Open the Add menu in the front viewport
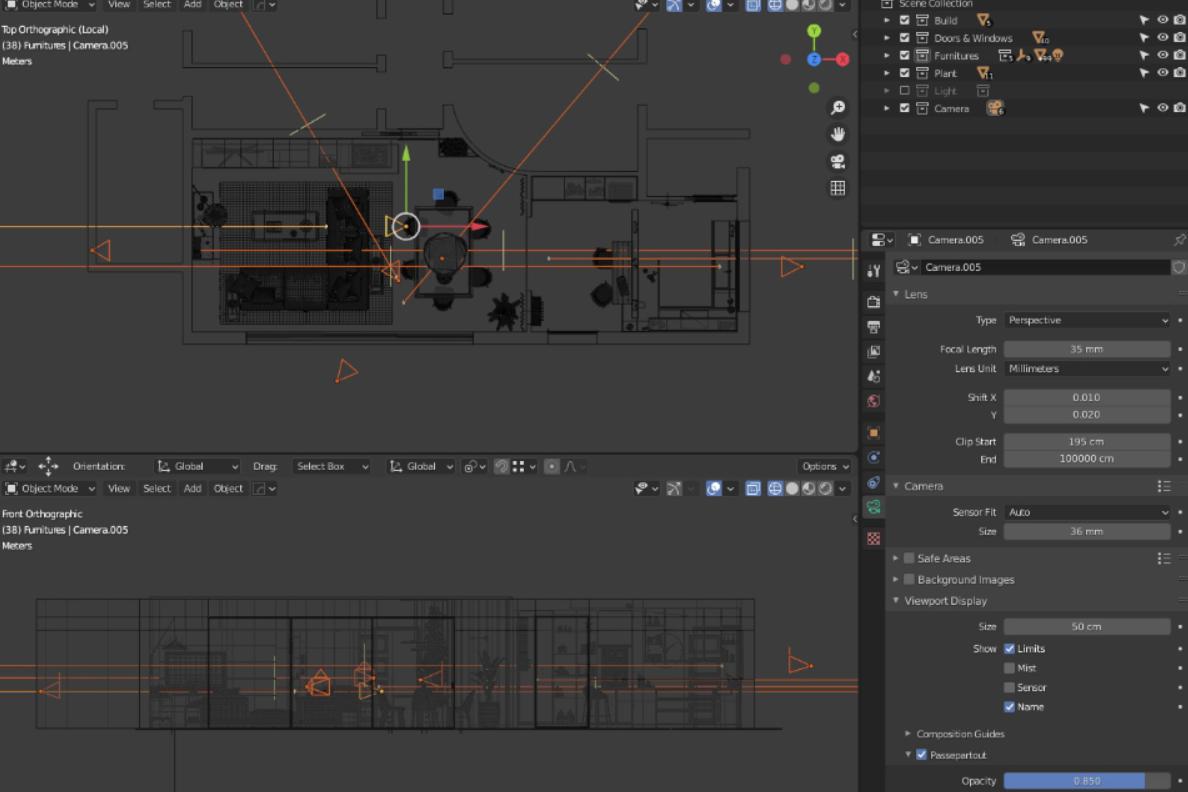The height and width of the screenshot is (792, 1188). coord(192,489)
